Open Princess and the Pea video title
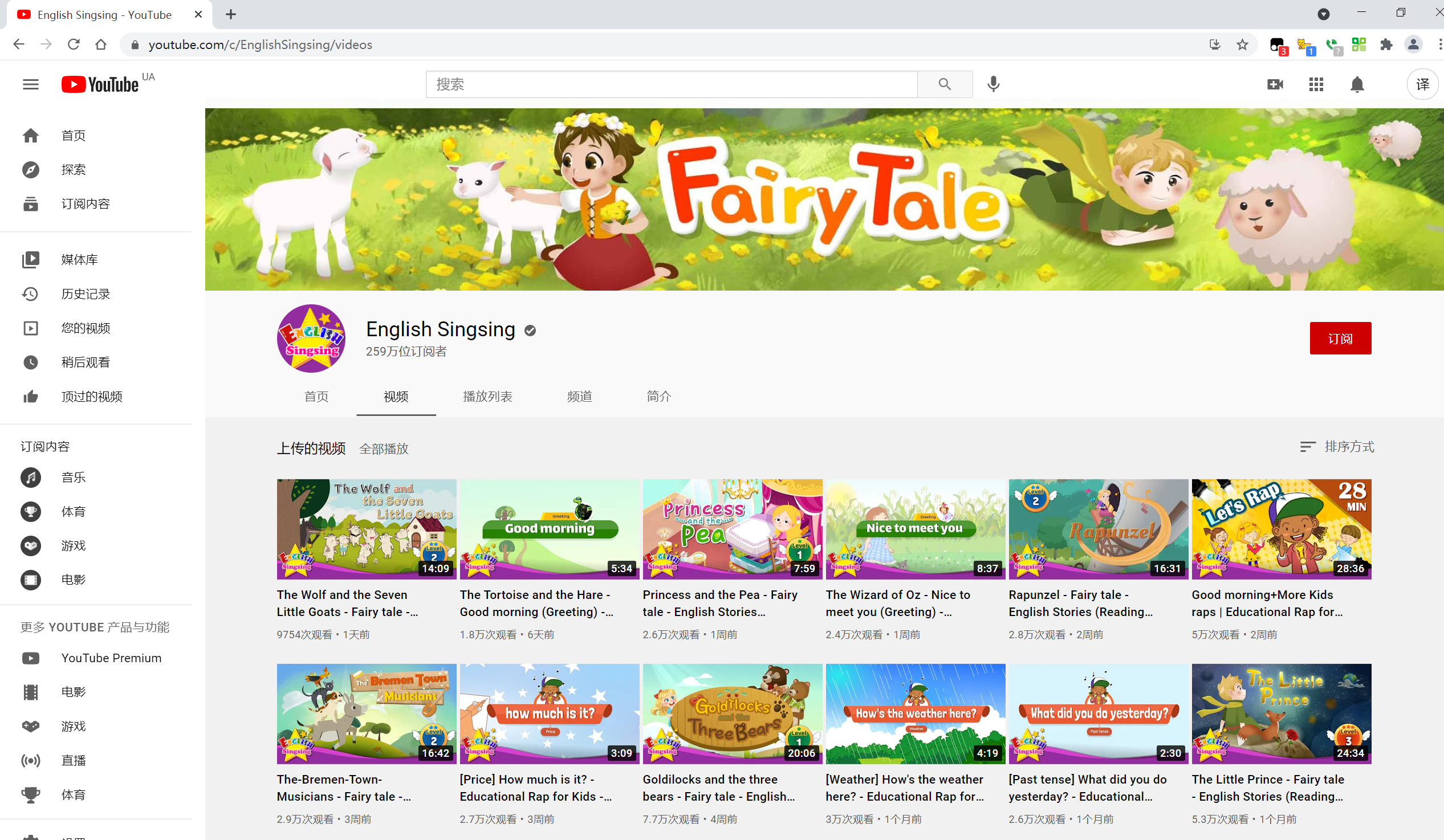 719,604
